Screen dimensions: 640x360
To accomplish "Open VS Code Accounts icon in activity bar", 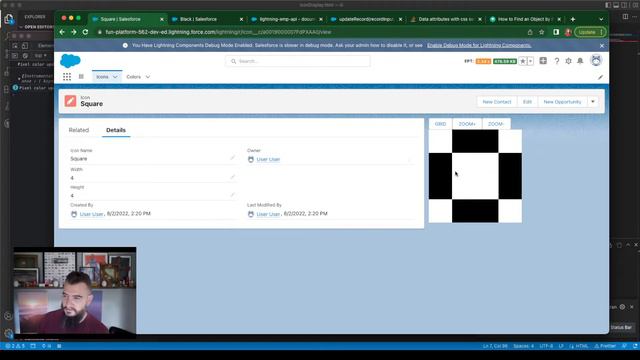I will point(8,316).
